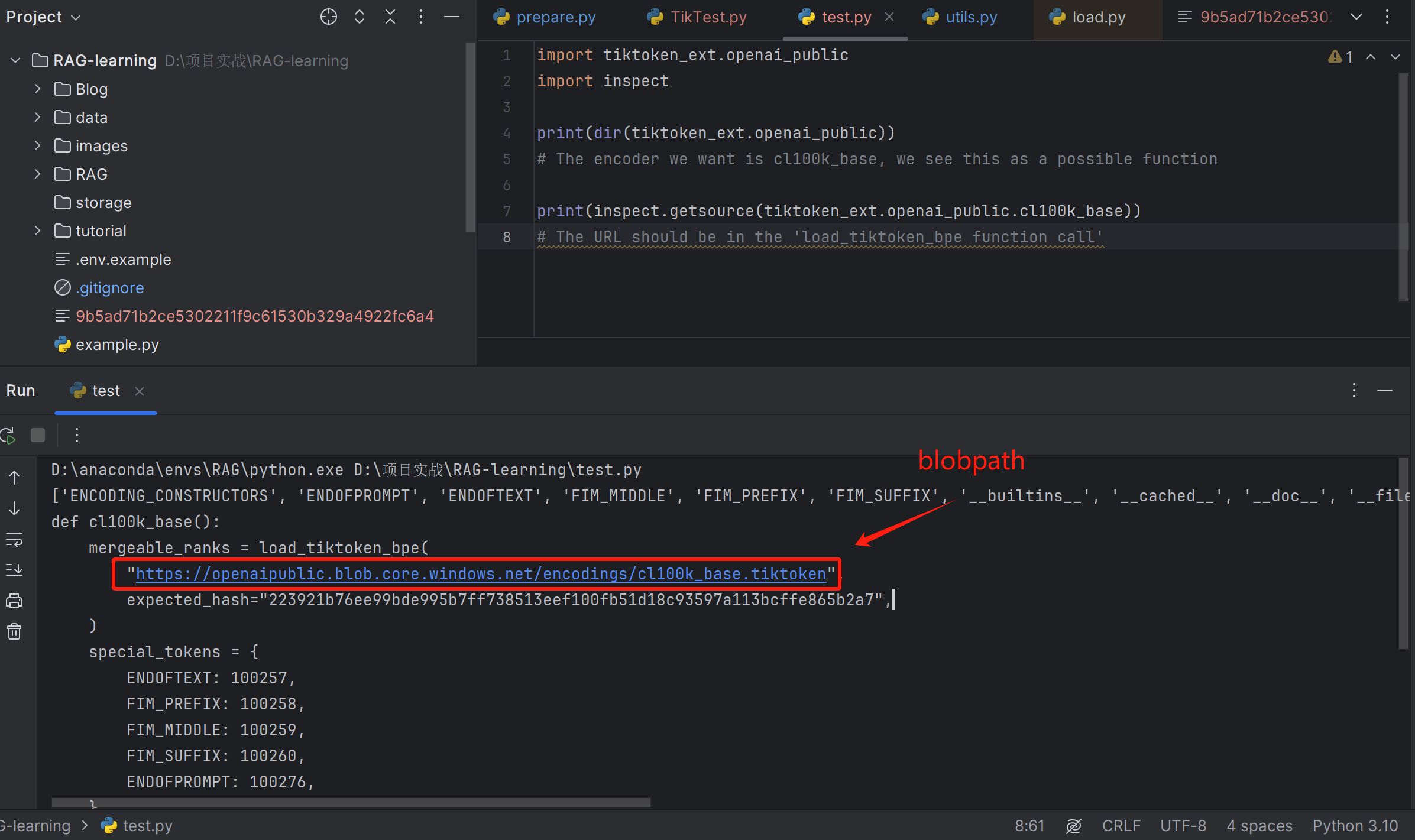Switch to utils.py tab
The image size is (1415, 840).
point(960,17)
